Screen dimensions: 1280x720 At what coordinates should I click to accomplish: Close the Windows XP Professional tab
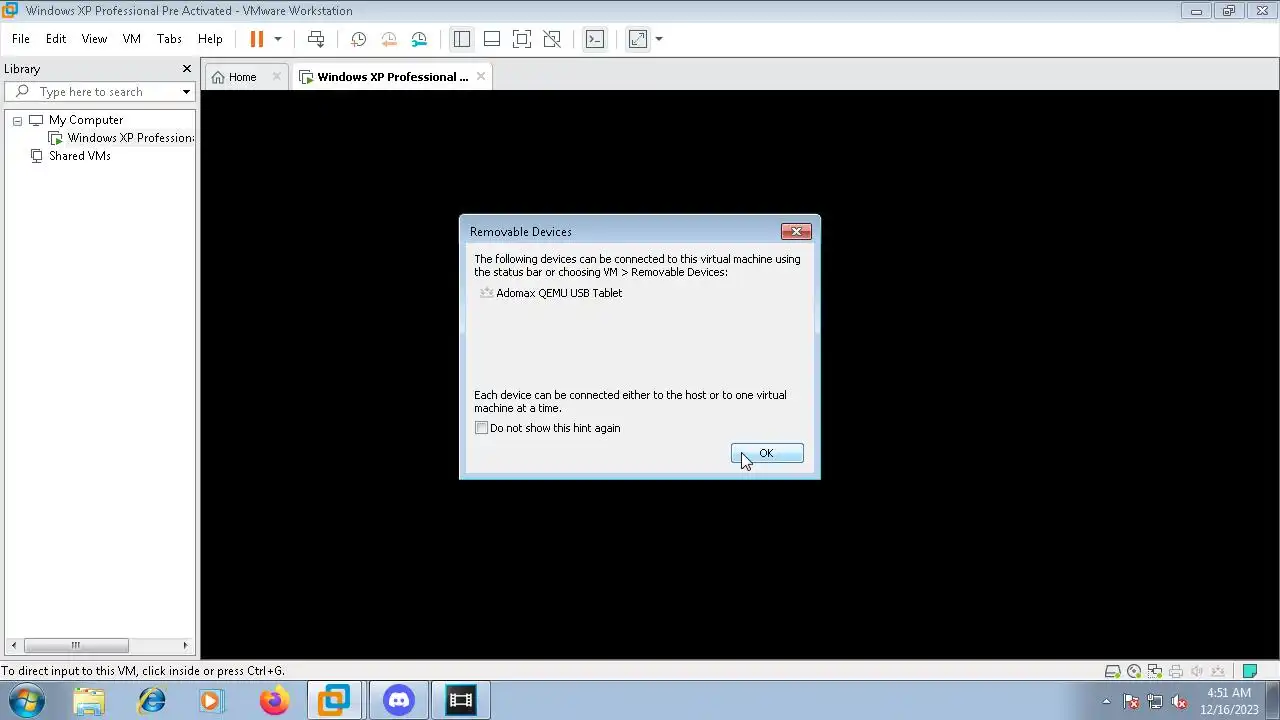point(481,76)
